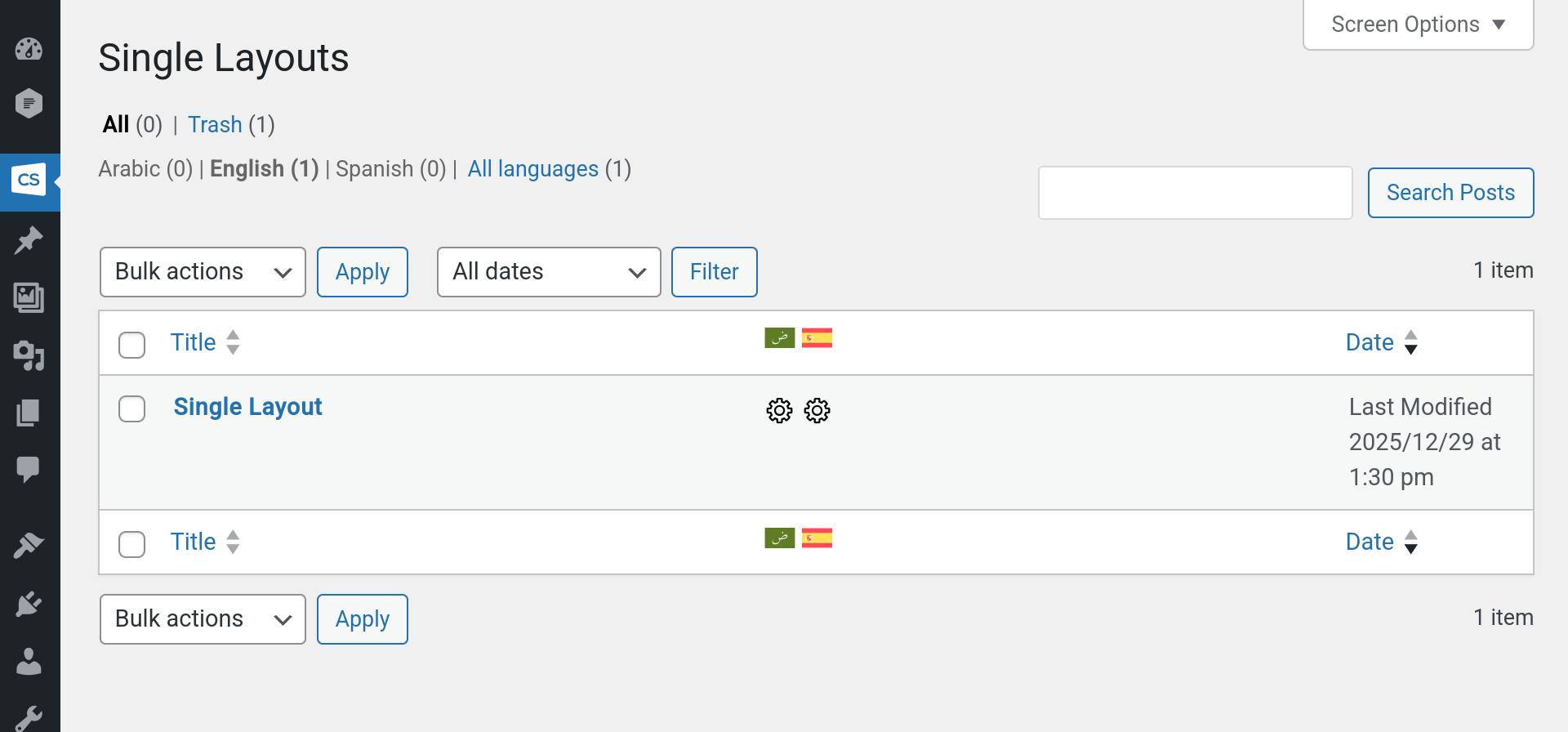Toggle select-all checkbox in table footer row
The width and height of the screenshot is (1568, 732).
(131, 544)
